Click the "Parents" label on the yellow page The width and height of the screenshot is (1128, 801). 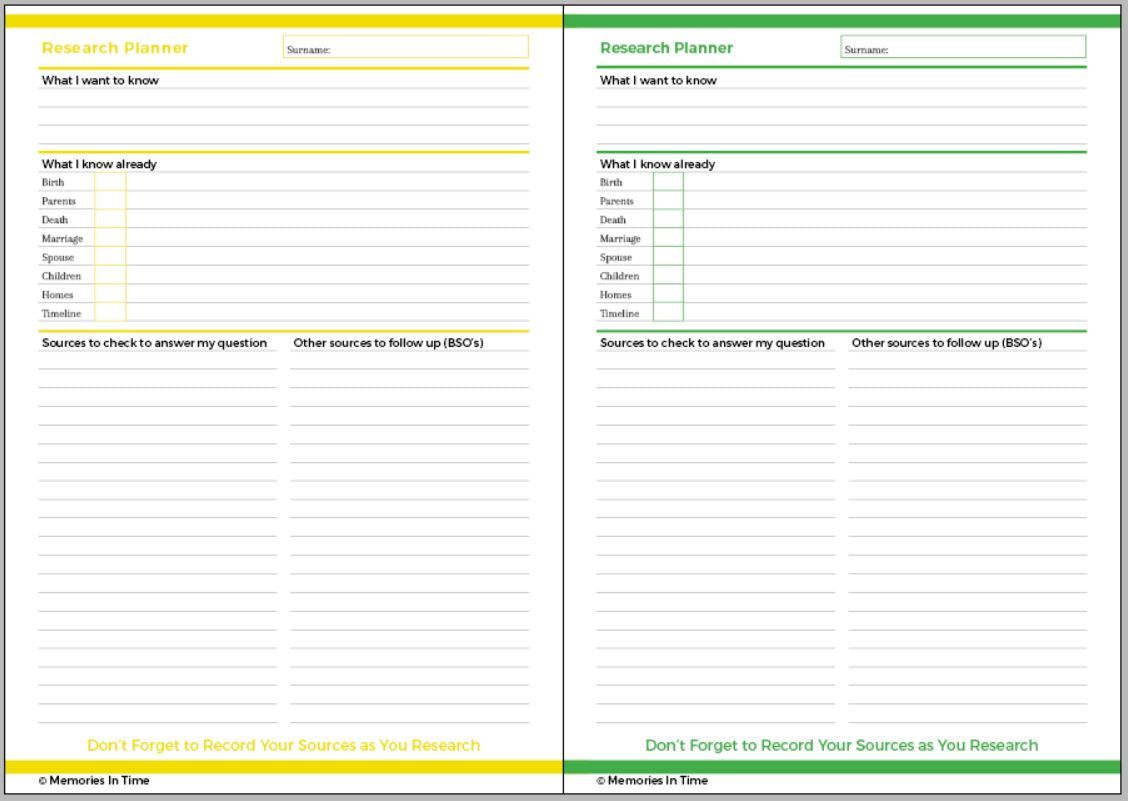coord(58,201)
